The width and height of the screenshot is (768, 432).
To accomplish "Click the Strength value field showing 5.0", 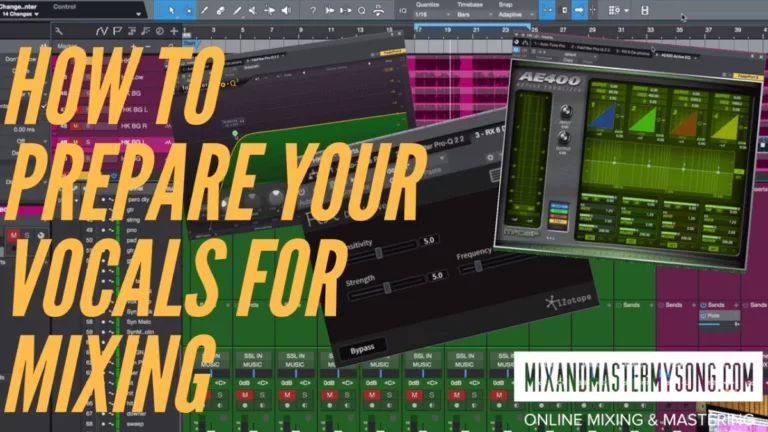I will [x=437, y=276].
